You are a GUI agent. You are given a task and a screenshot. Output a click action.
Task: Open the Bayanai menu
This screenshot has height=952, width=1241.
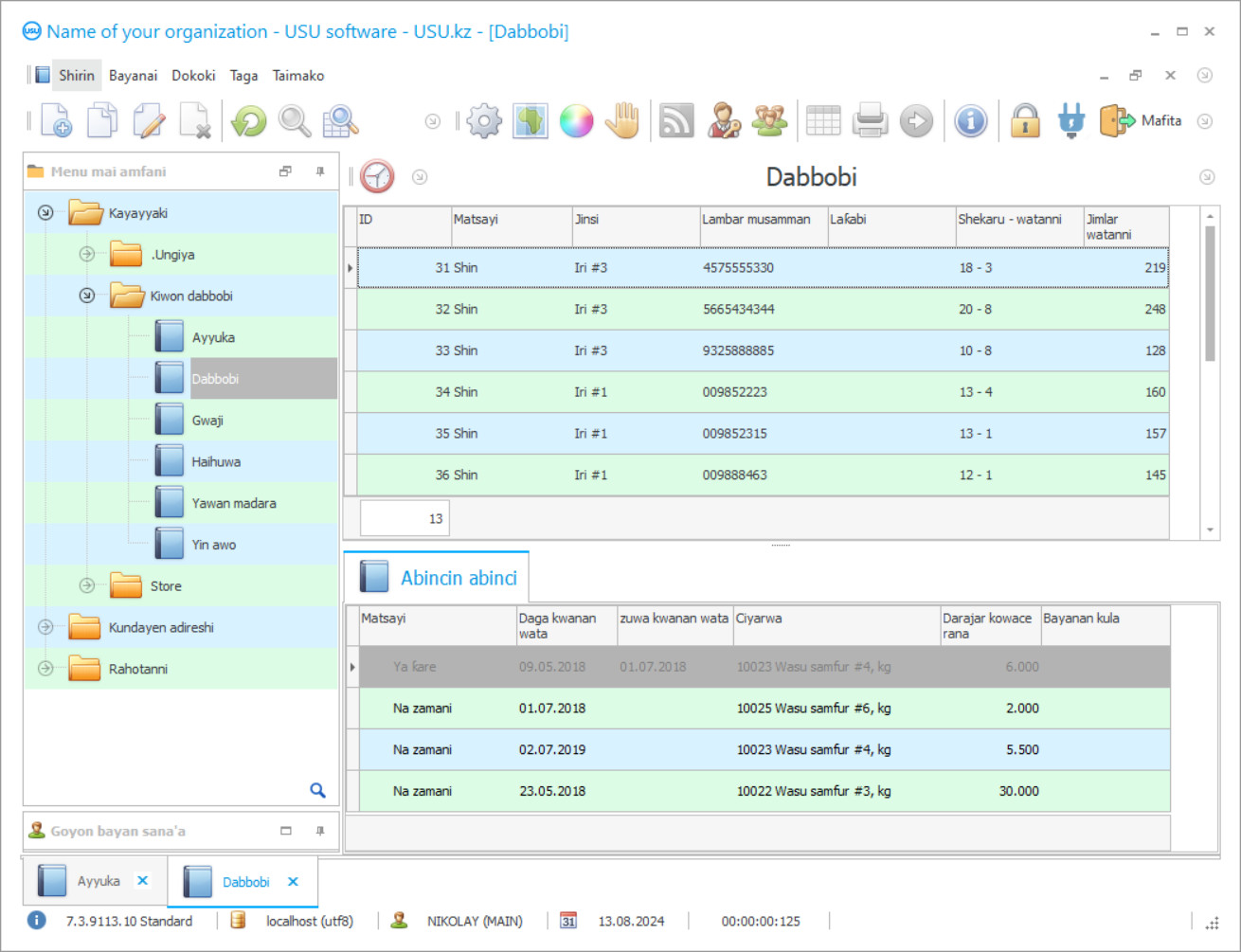coord(133,76)
